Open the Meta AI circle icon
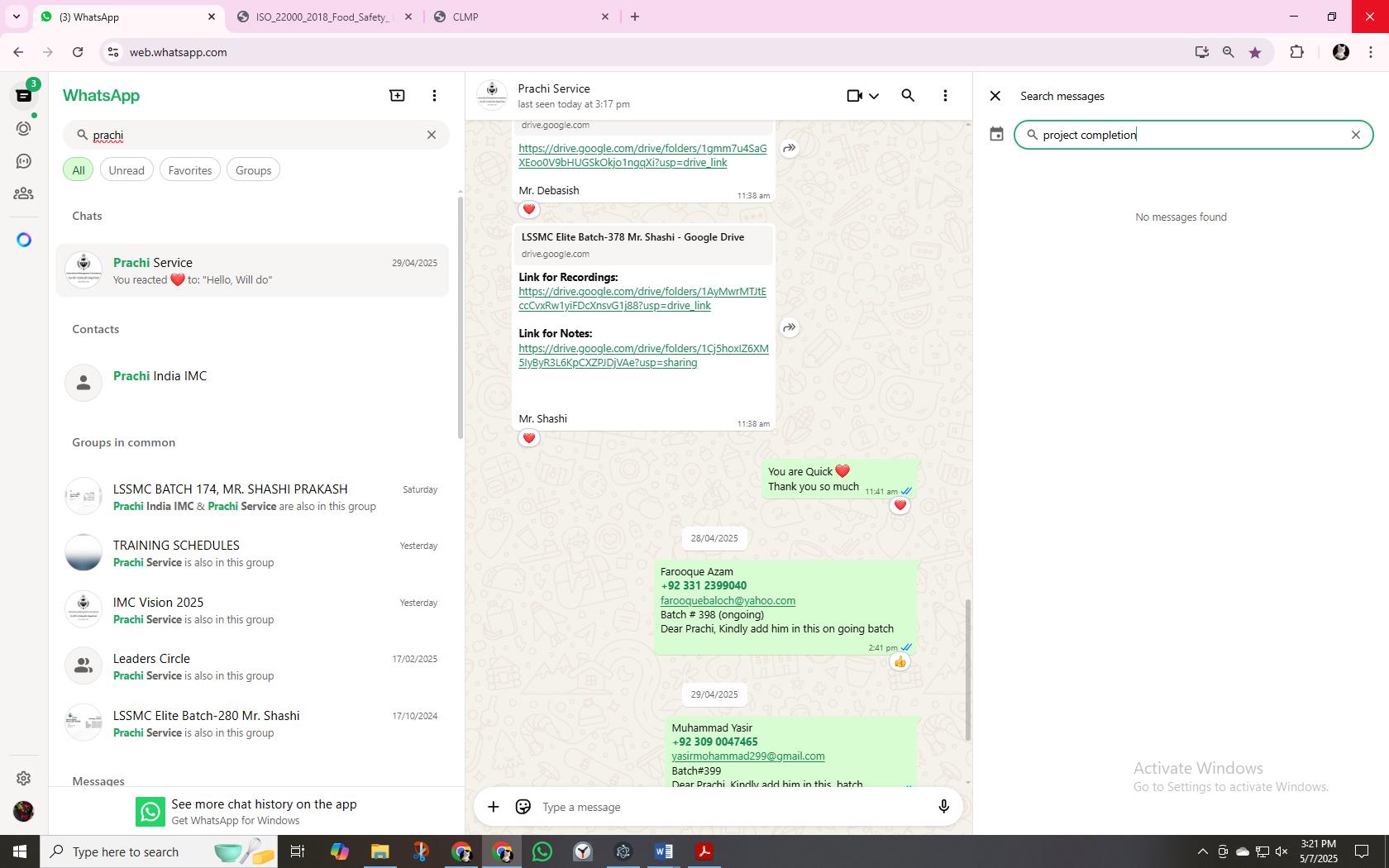The width and height of the screenshot is (1389, 868). click(x=24, y=240)
